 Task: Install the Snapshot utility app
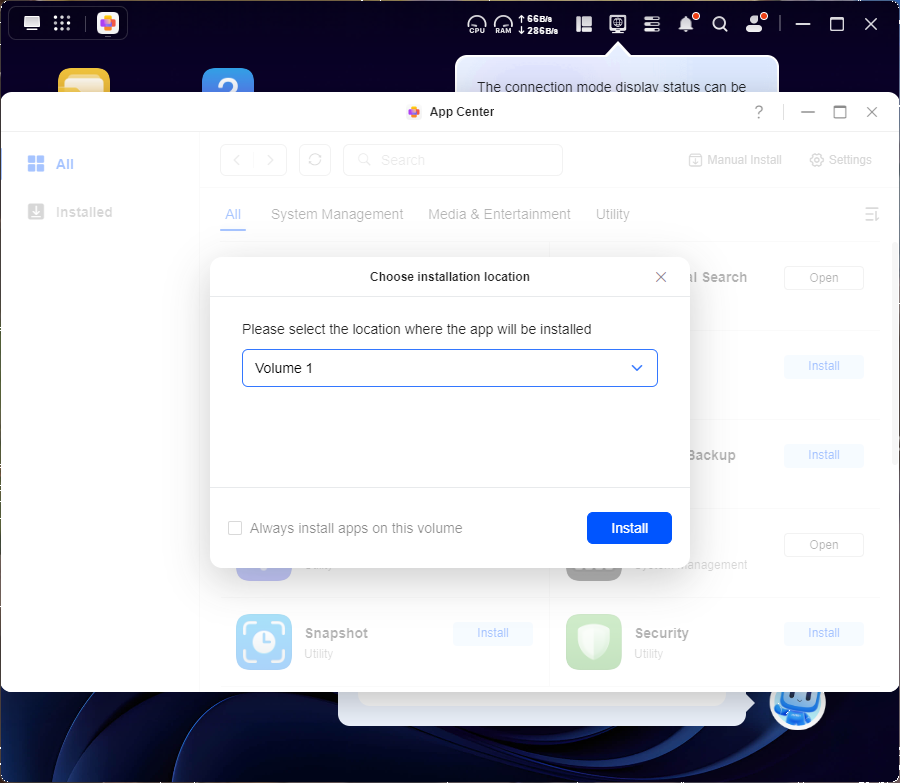493,633
